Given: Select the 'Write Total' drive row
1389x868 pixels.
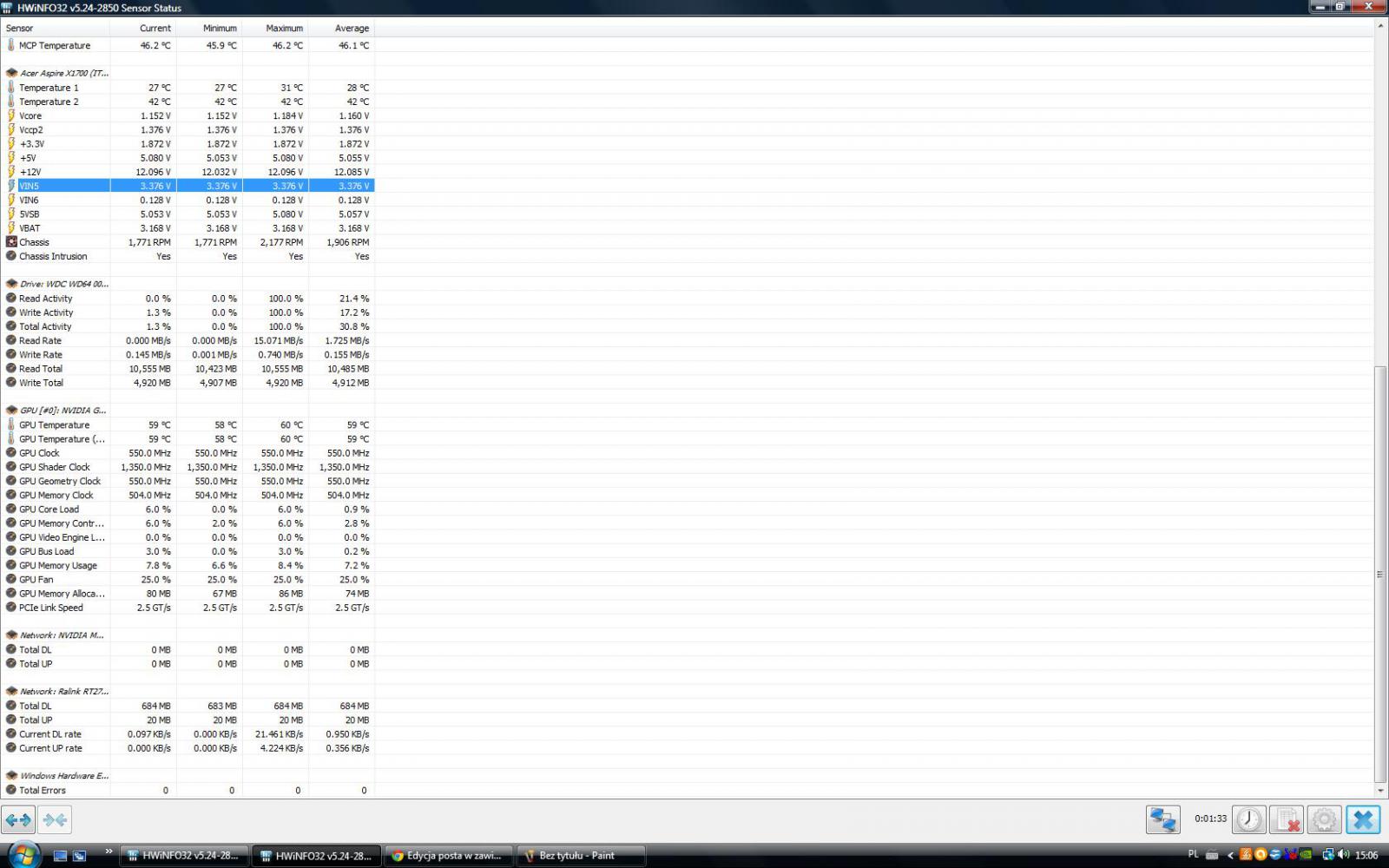Looking at the screenshot, I should (188, 383).
